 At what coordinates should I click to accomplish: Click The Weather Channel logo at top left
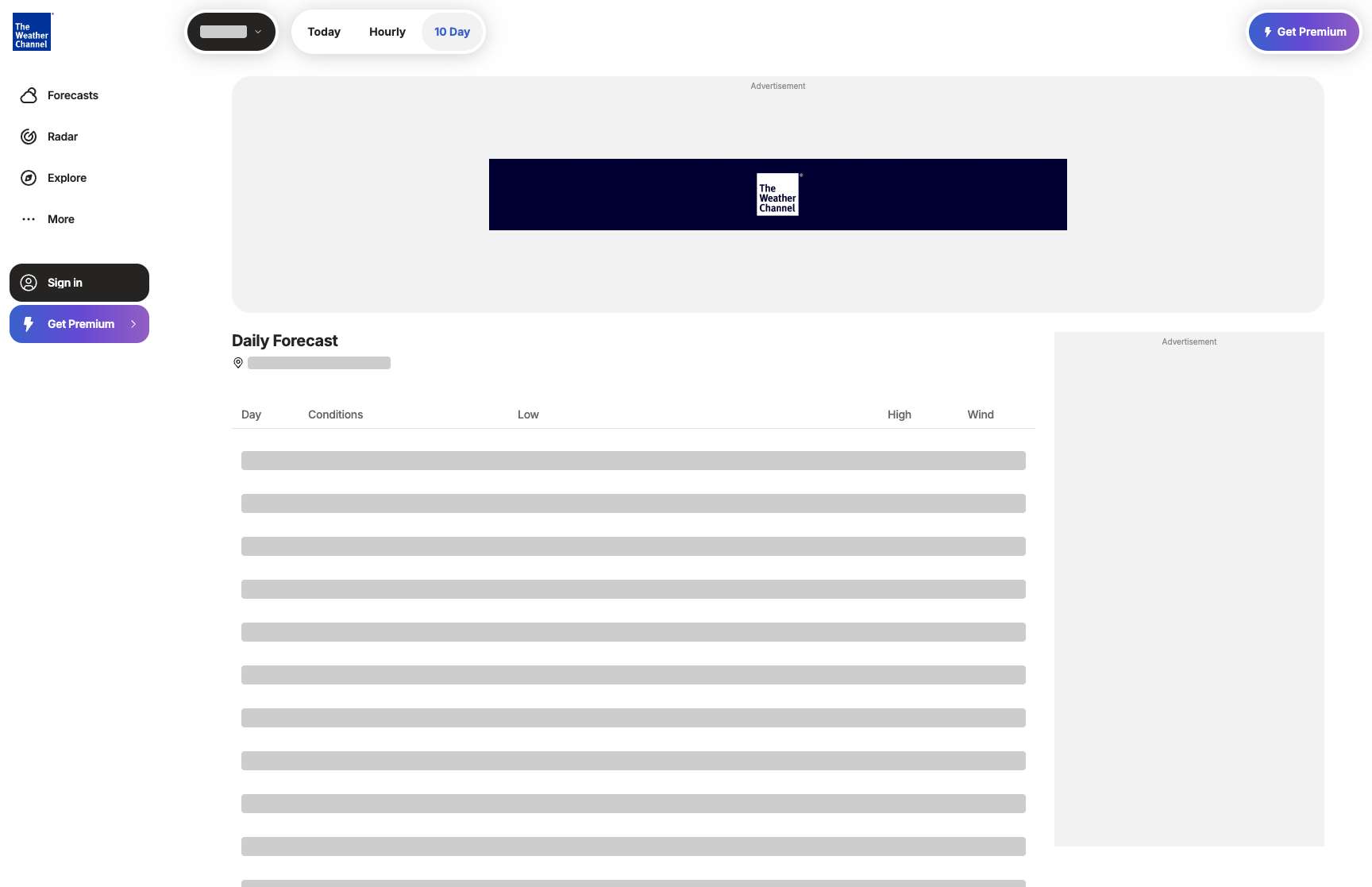click(32, 32)
